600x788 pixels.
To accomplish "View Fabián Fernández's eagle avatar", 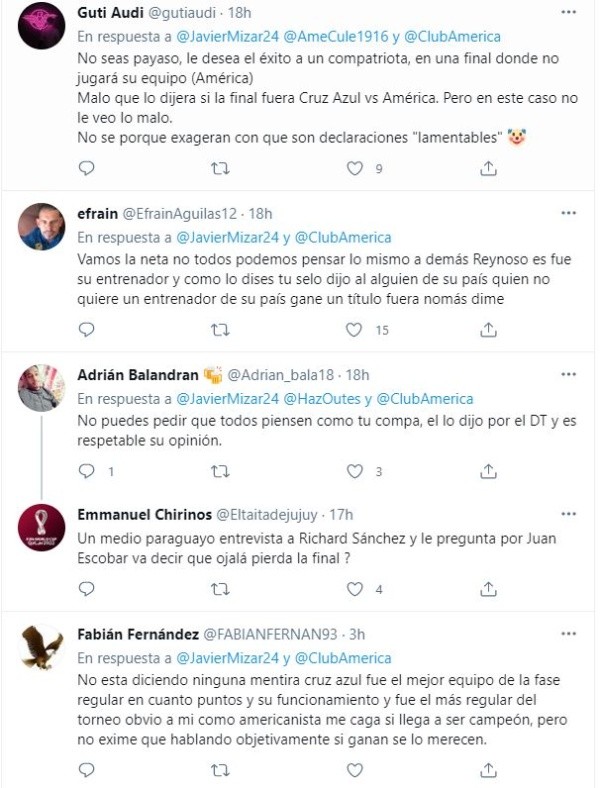I will click(x=42, y=648).
